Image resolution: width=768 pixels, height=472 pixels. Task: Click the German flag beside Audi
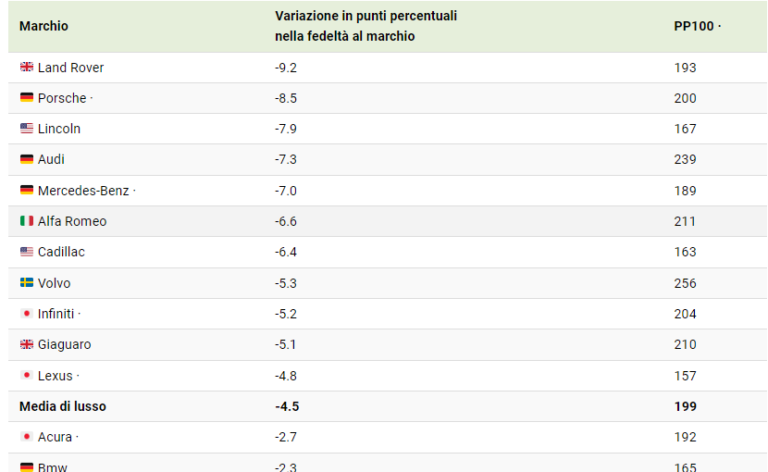[x=26, y=159]
